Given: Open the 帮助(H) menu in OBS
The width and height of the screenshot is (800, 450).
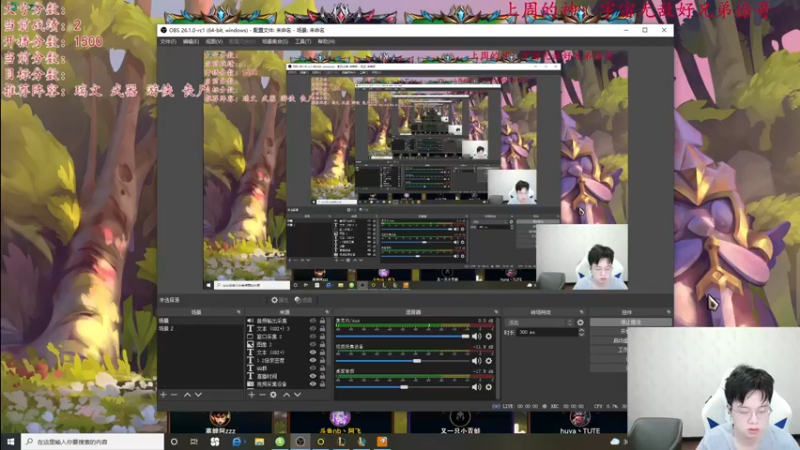Looking at the screenshot, I should [x=326, y=41].
